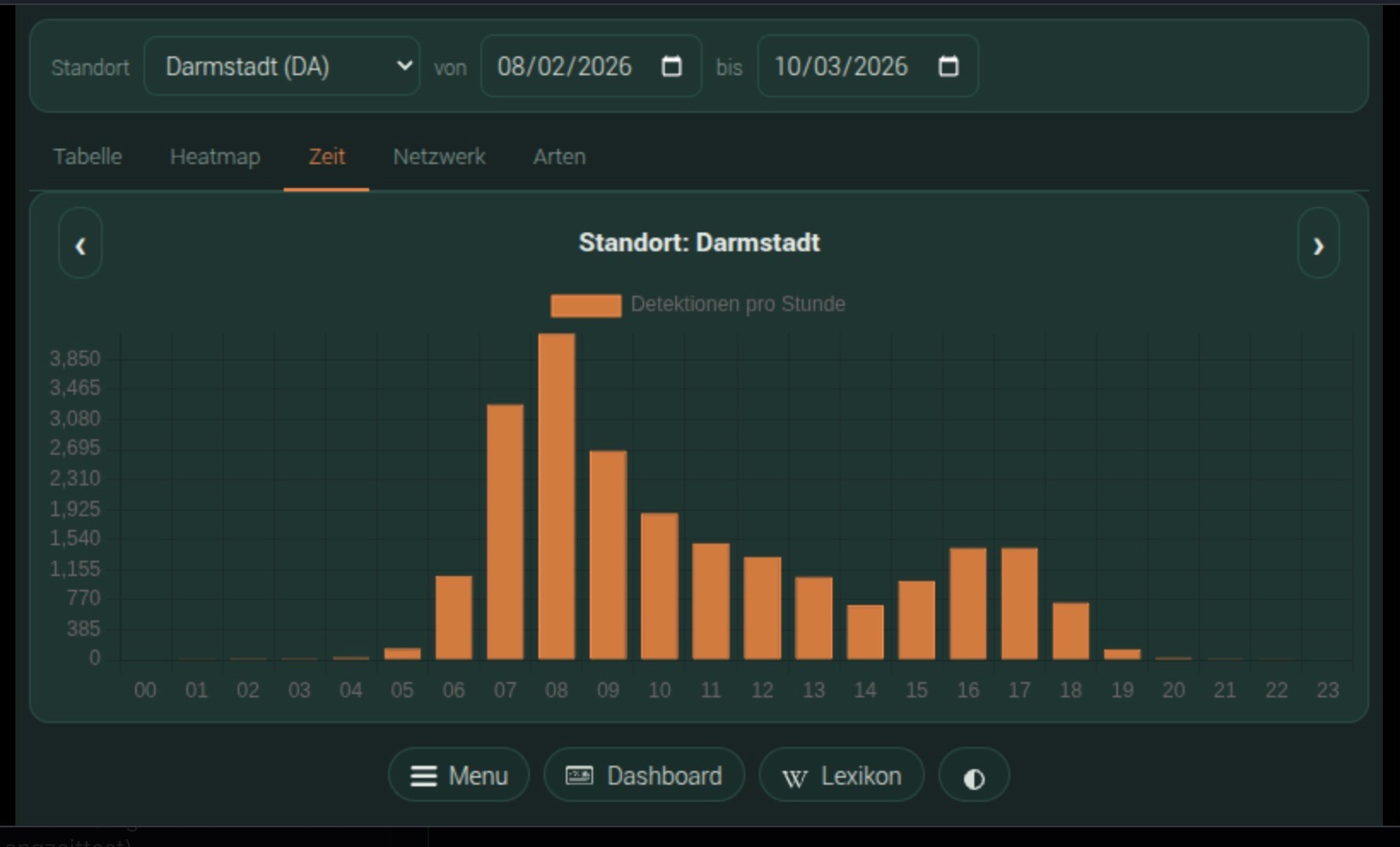Image resolution: width=1400 pixels, height=847 pixels.
Task: Click the end date field 10/03/2026
Action: coord(841,67)
